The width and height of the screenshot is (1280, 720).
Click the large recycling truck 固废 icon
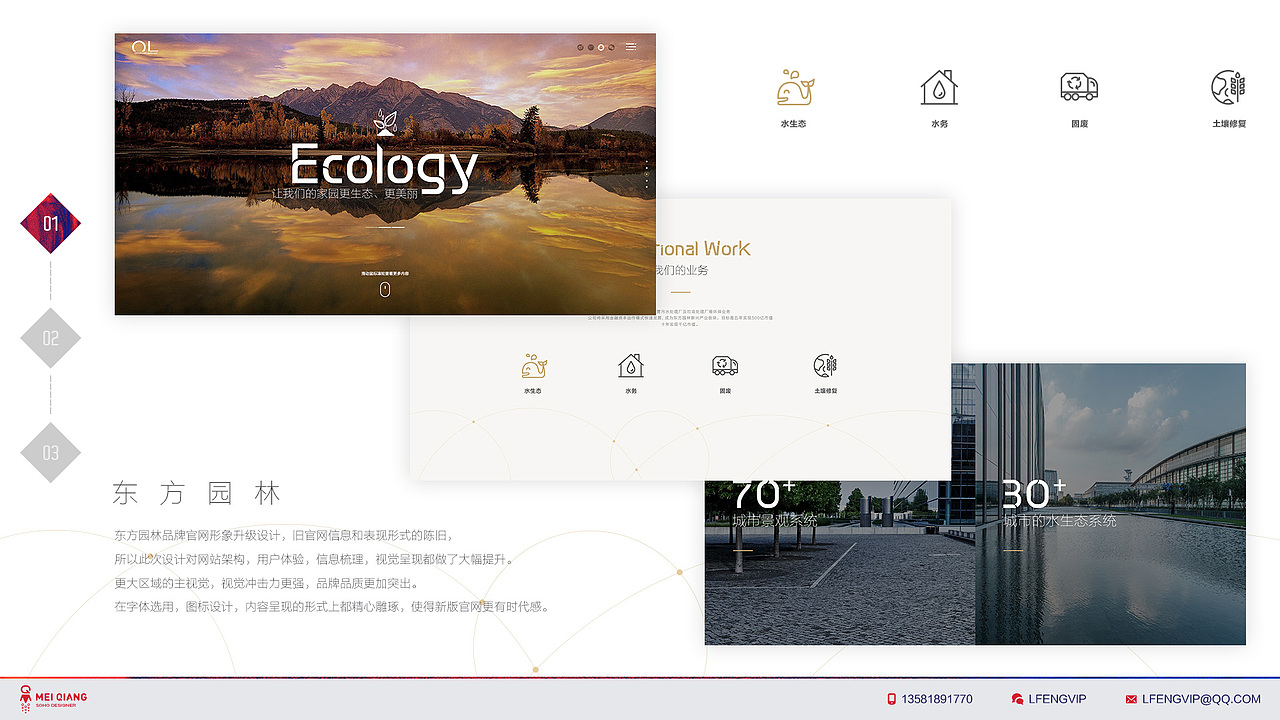point(1079,87)
